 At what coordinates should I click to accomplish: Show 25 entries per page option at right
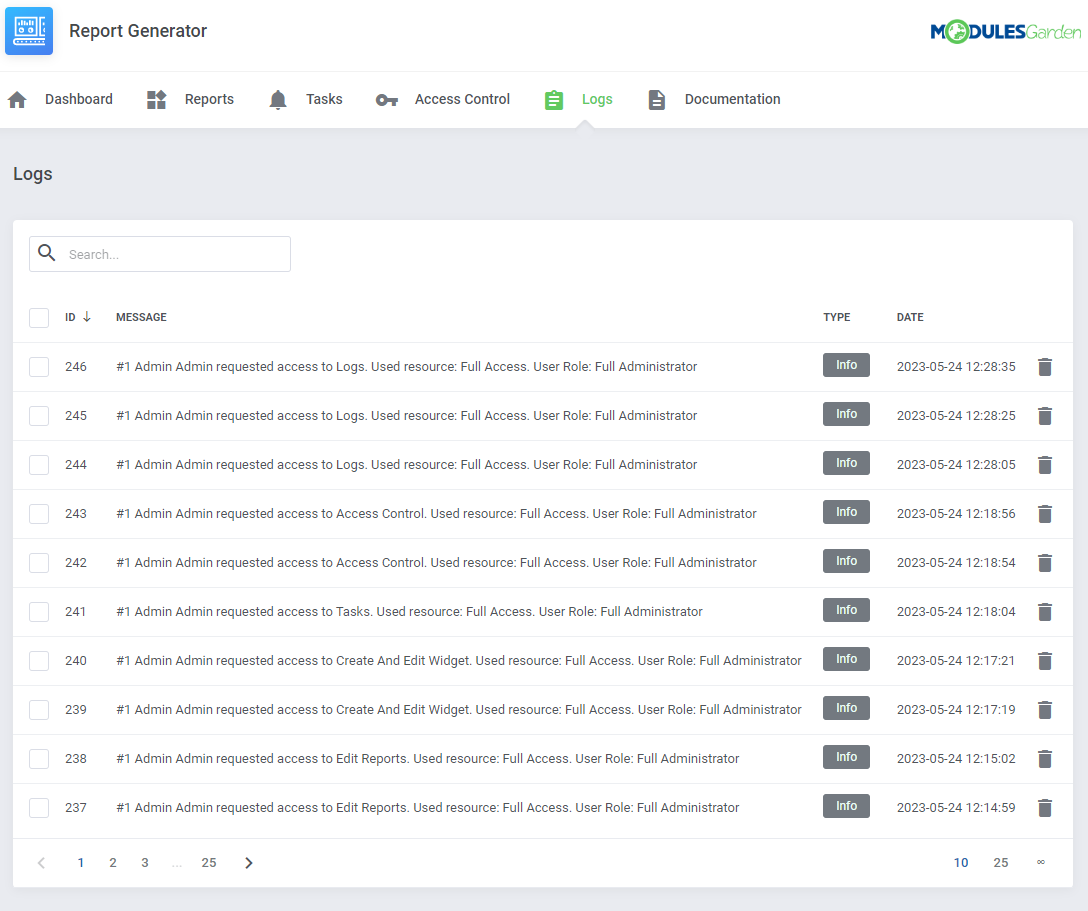pyautogui.click(x=1001, y=862)
